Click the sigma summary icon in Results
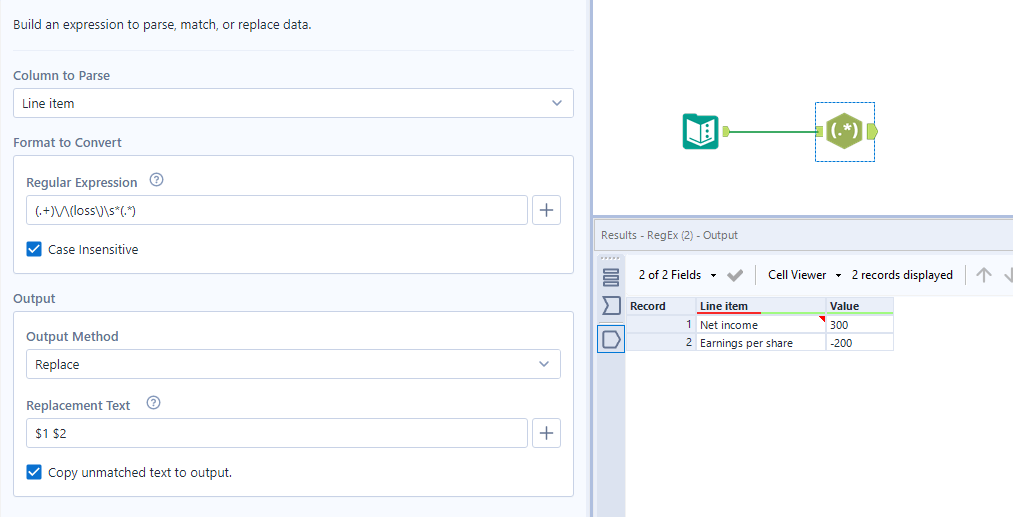The image size is (1013, 517). click(611, 305)
